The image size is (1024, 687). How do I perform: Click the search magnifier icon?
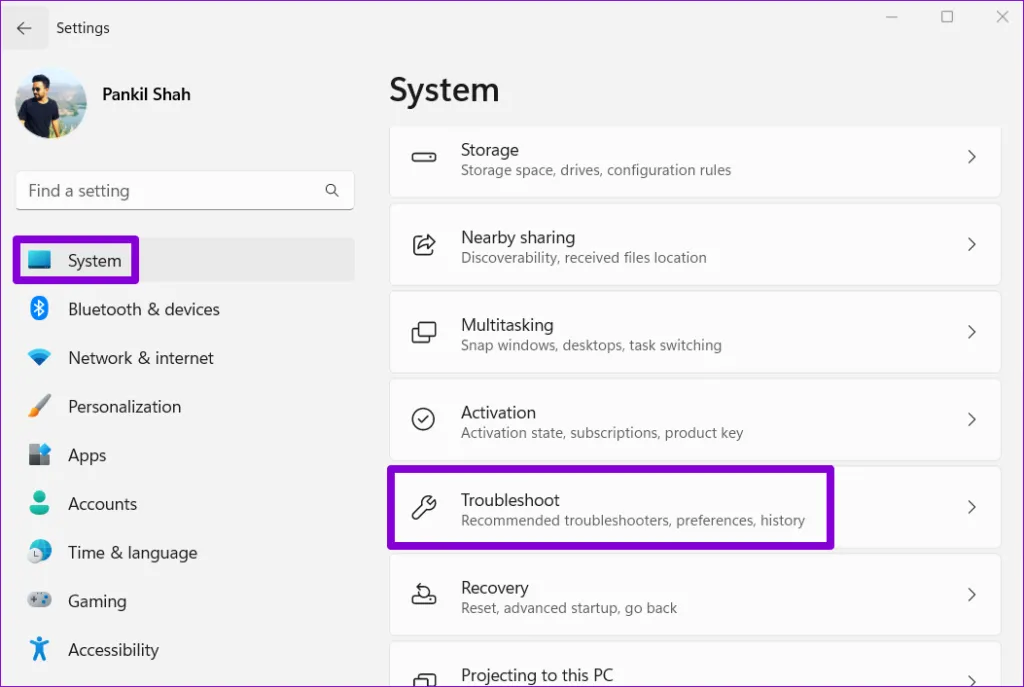click(x=332, y=190)
